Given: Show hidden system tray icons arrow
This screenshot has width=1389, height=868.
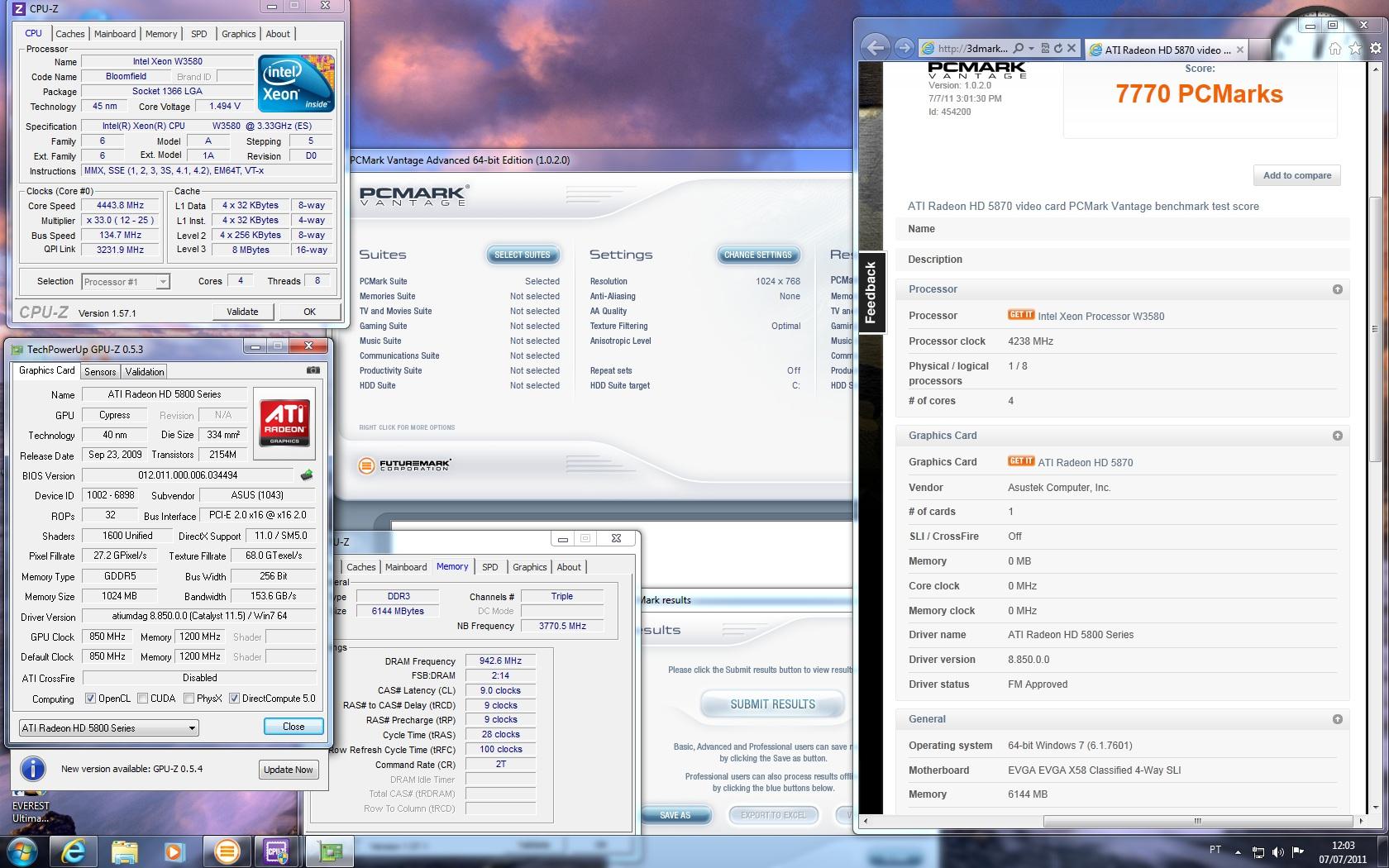Looking at the screenshot, I should (1238, 851).
